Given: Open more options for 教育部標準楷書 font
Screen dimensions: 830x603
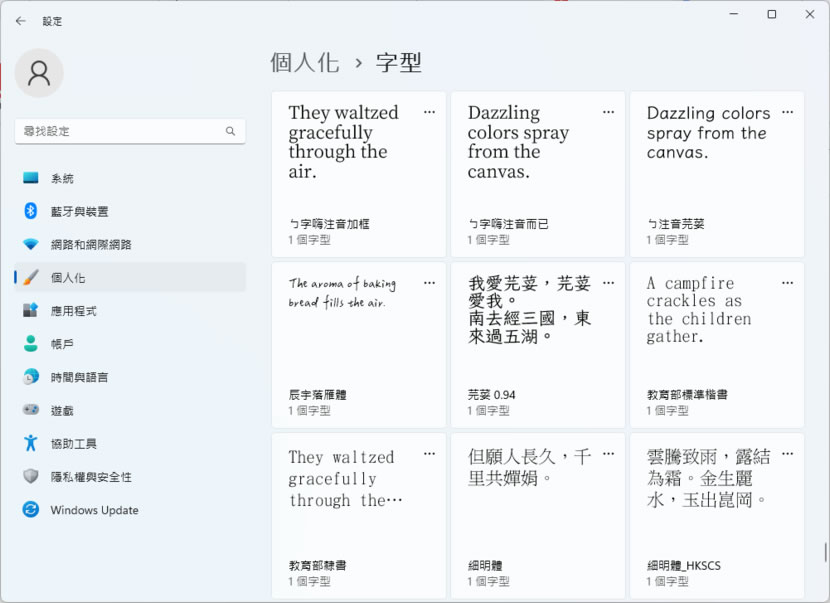Looking at the screenshot, I should [x=787, y=283].
